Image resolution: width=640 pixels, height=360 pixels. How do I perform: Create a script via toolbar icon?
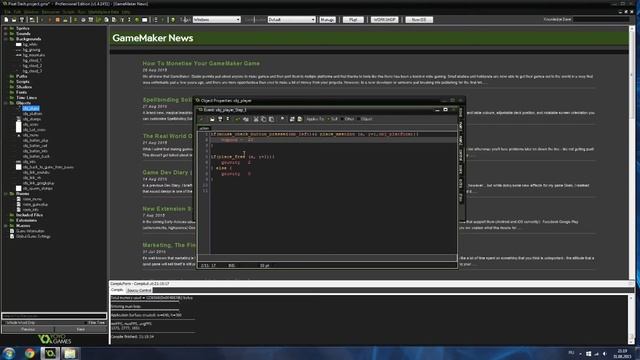[x=106, y=20]
